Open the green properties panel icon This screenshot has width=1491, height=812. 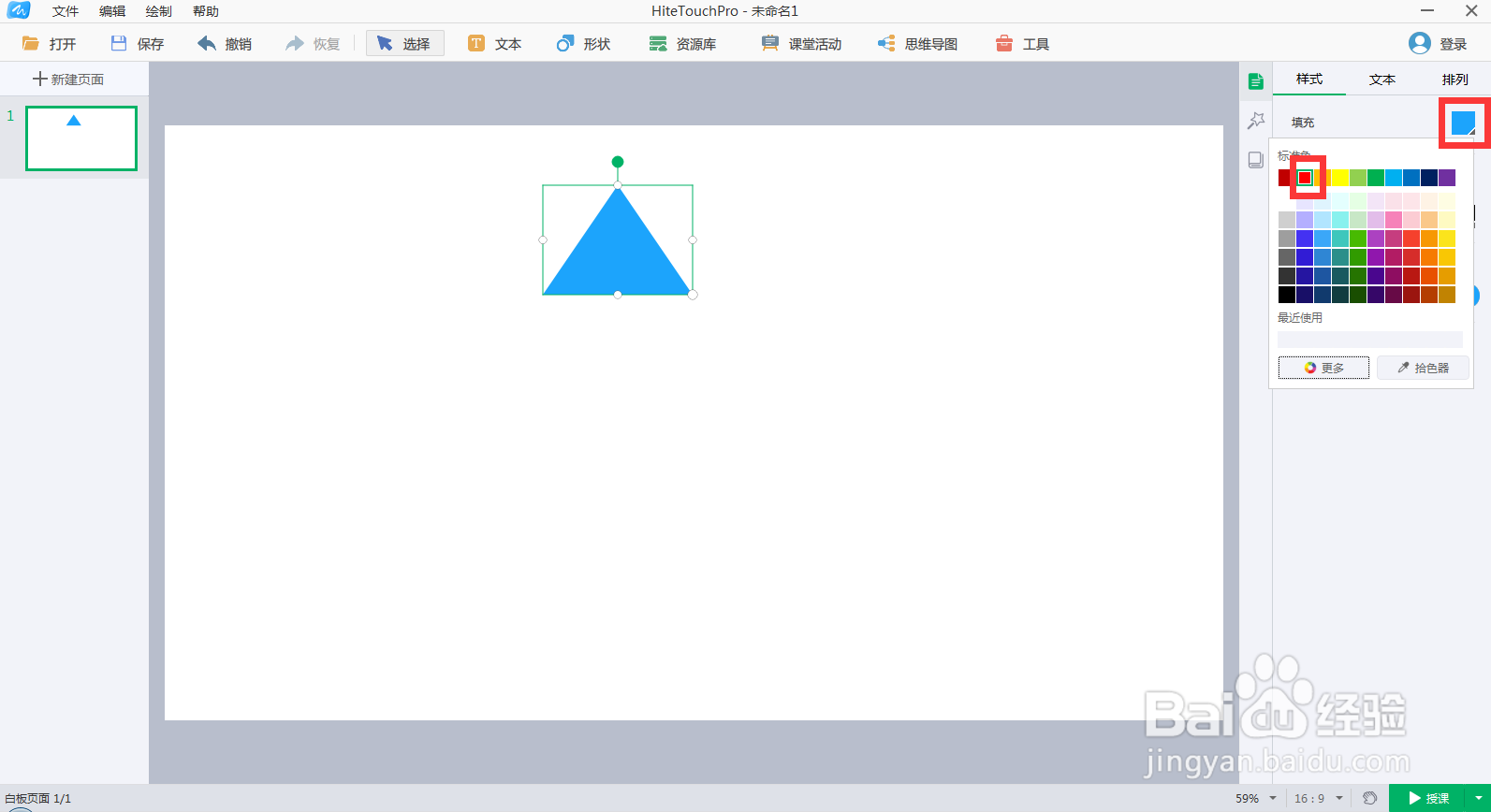coord(1256,82)
